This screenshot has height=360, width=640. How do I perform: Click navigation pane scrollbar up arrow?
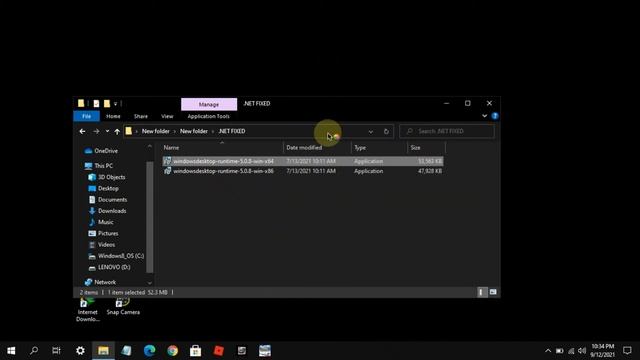[150, 146]
